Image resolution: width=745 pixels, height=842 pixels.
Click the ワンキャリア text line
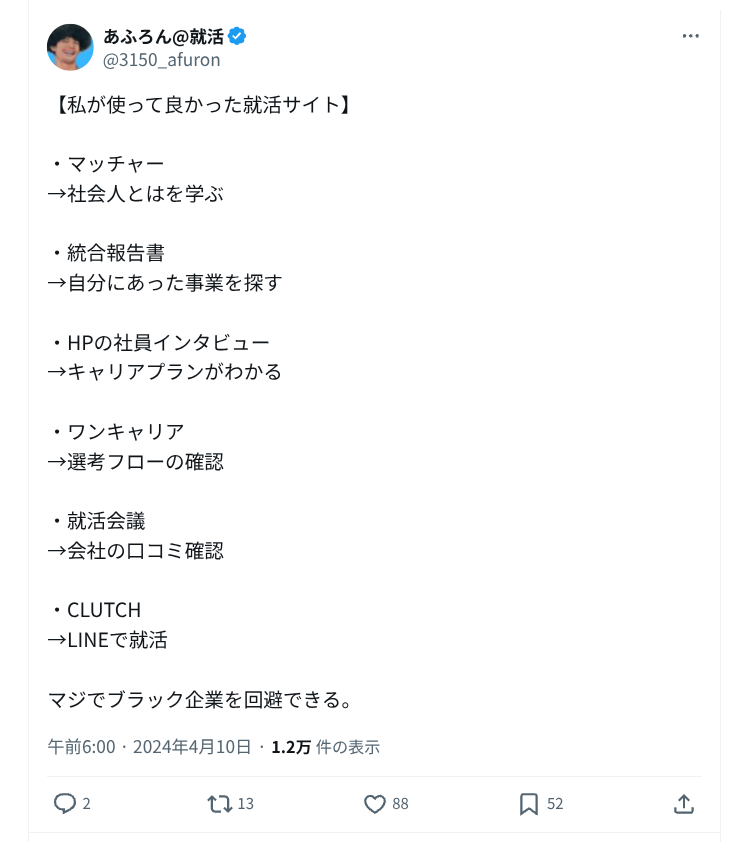(126, 432)
